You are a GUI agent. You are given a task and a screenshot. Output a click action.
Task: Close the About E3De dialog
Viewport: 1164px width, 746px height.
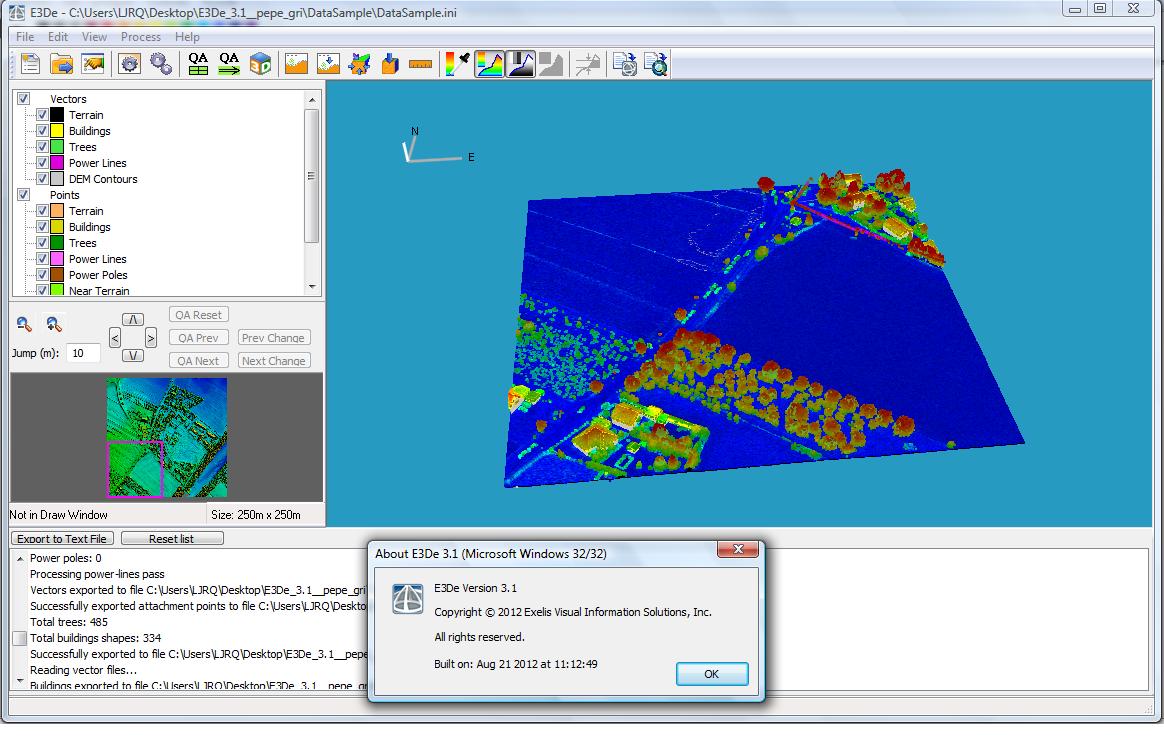pos(738,549)
